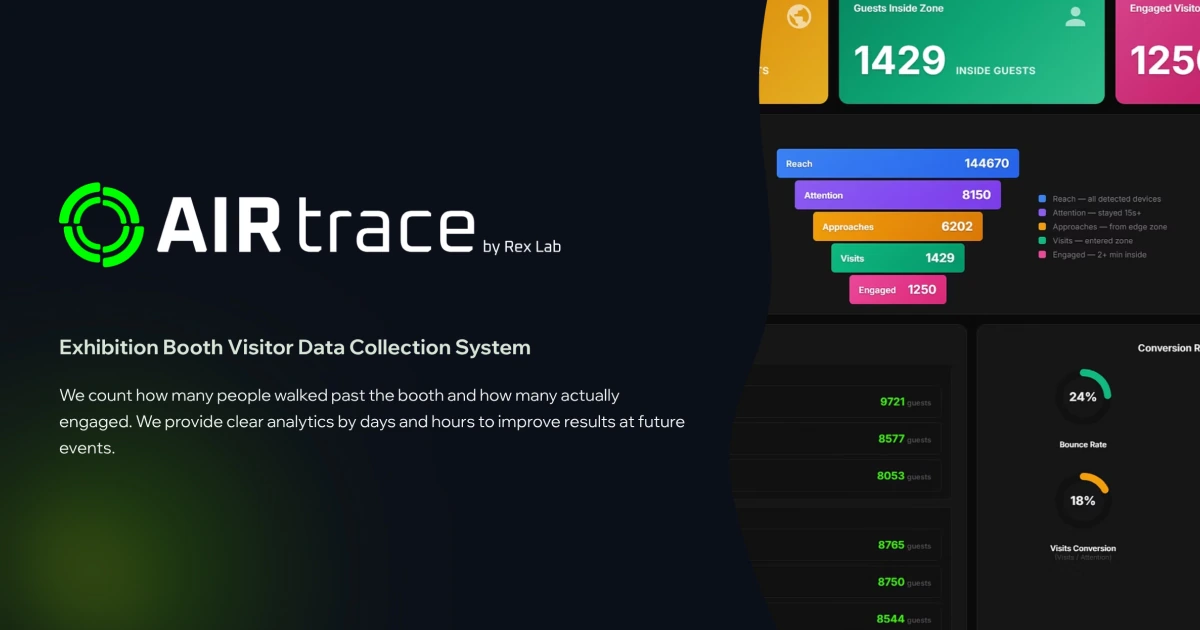Click the paragraph starting "We count how many people"

372,422
